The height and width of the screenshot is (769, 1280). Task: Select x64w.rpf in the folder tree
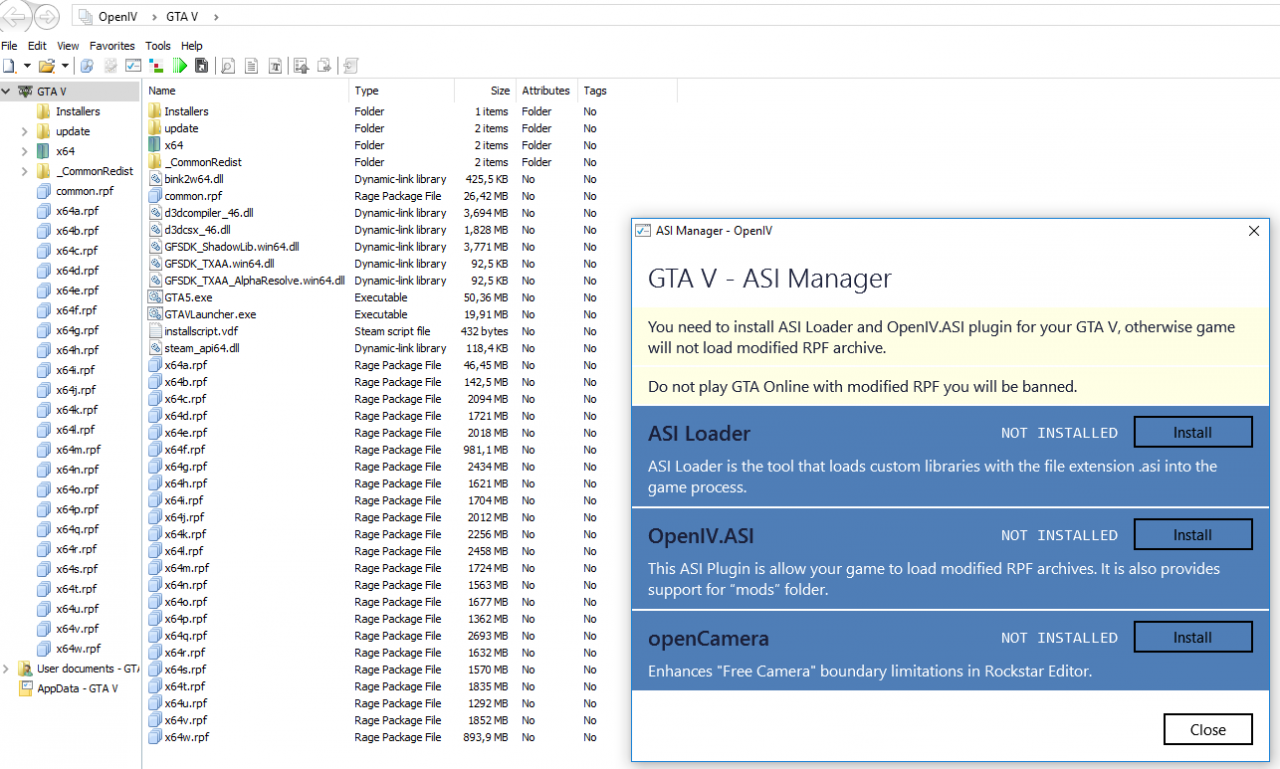click(77, 649)
